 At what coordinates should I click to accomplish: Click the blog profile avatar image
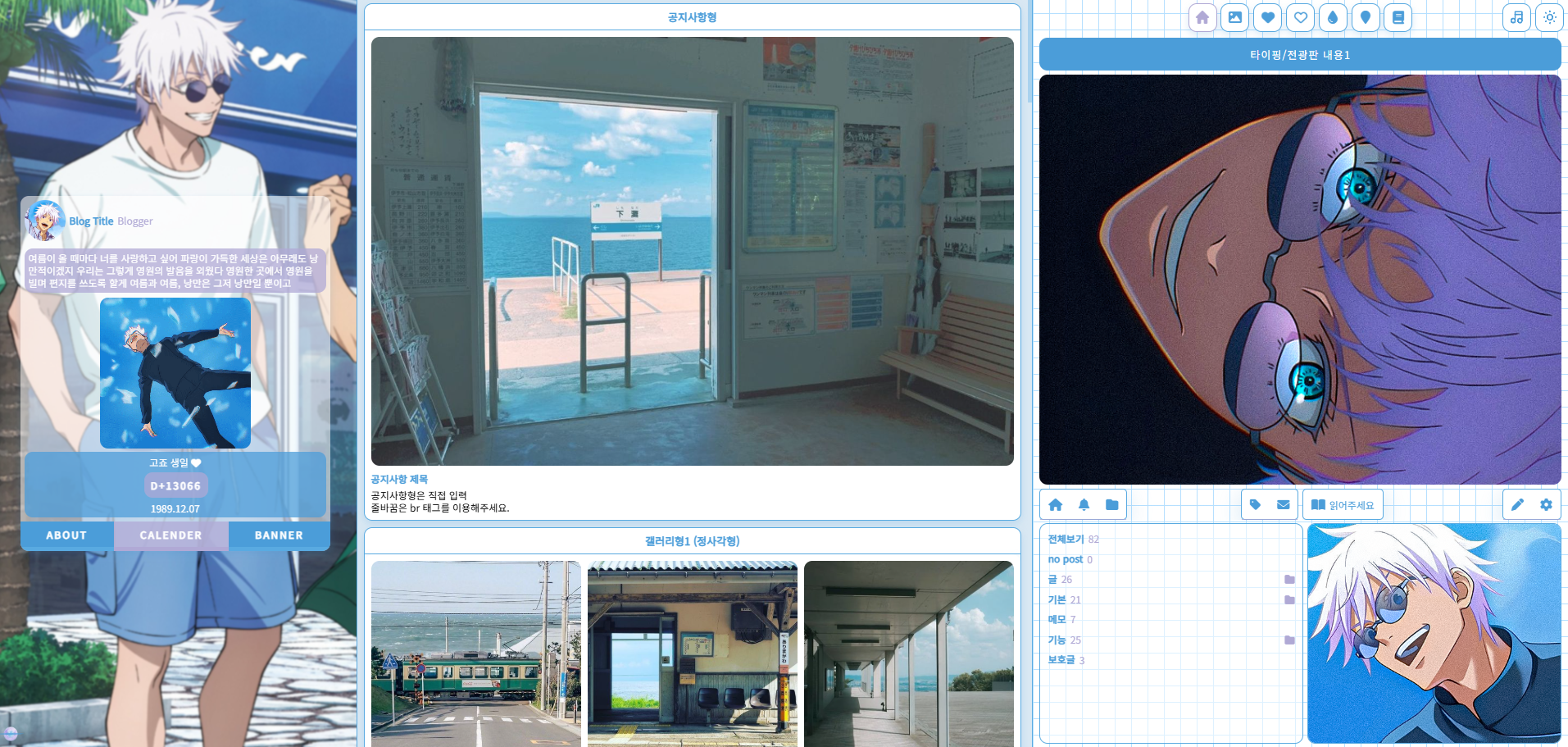tap(45, 221)
